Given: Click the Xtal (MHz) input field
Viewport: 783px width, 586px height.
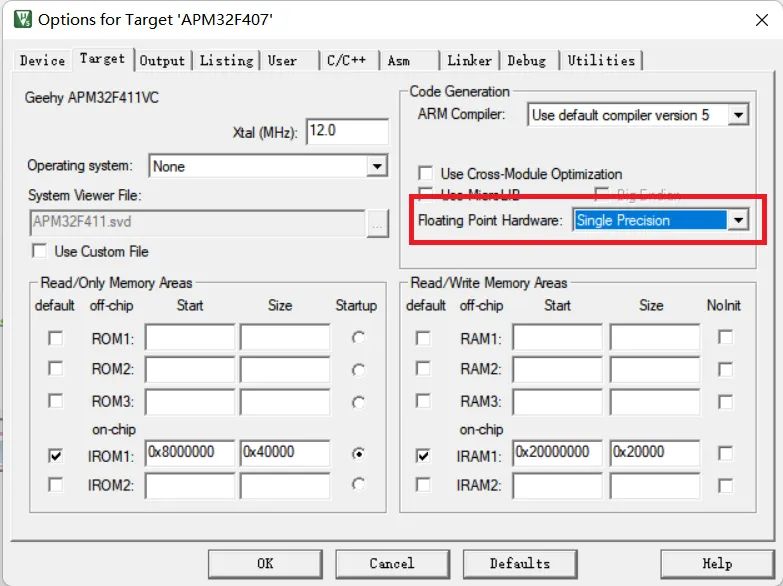Looking at the screenshot, I should [347, 131].
